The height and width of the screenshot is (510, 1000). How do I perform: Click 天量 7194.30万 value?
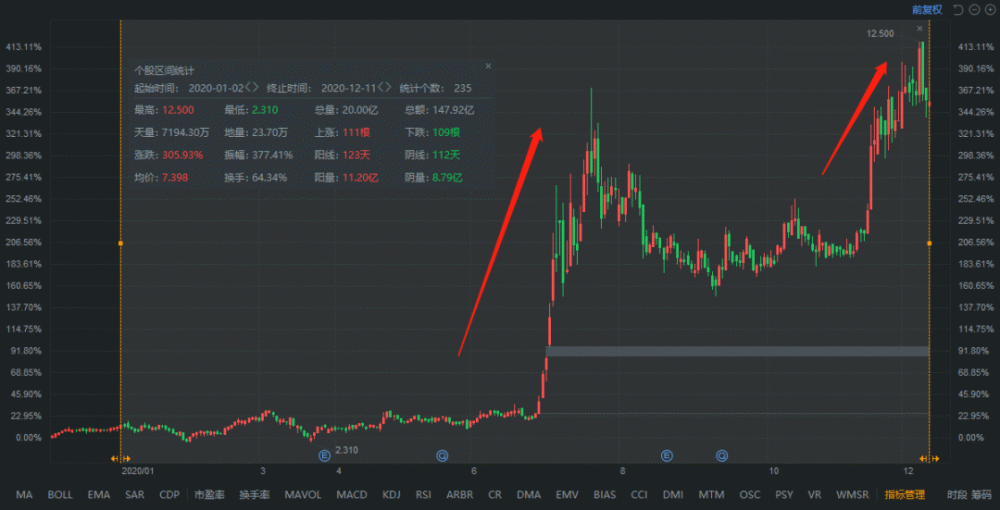tap(186, 133)
